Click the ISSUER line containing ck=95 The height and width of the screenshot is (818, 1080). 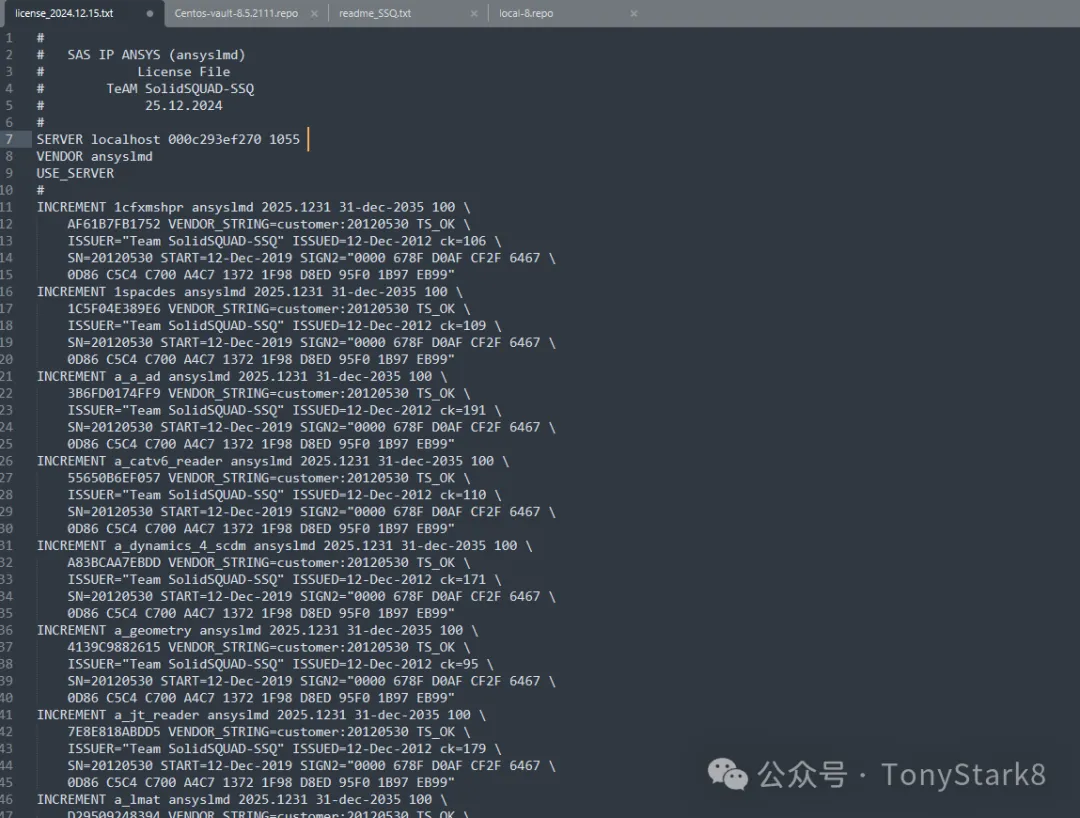(x=280, y=664)
